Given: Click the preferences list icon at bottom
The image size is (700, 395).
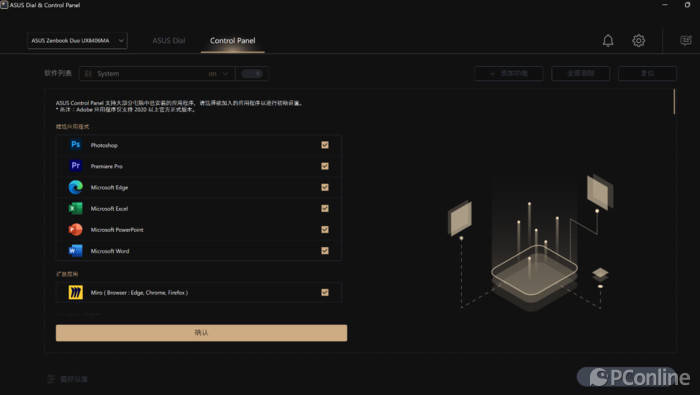Looking at the screenshot, I should 51,379.
